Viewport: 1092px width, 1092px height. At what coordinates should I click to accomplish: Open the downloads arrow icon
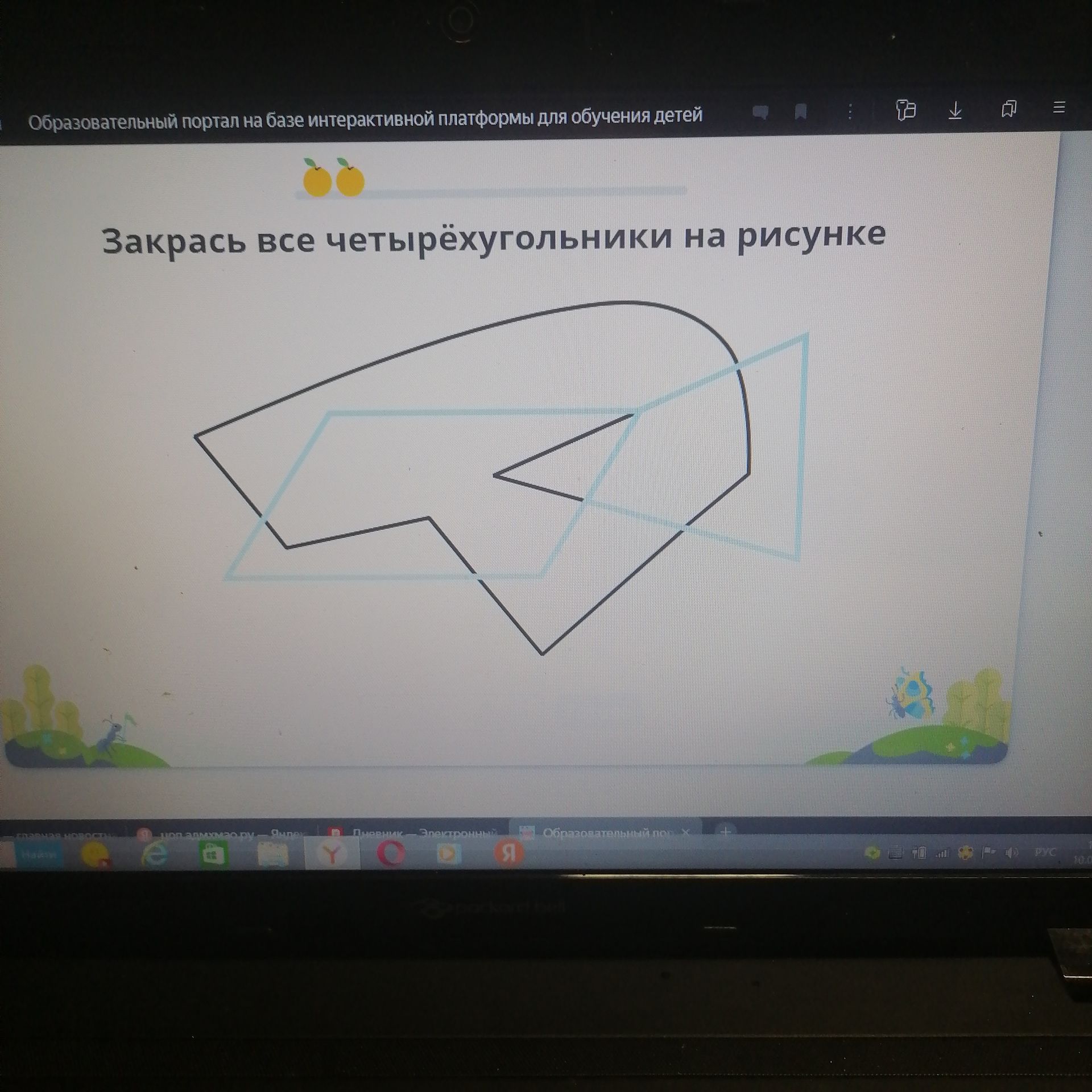click(x=955, y=109)
